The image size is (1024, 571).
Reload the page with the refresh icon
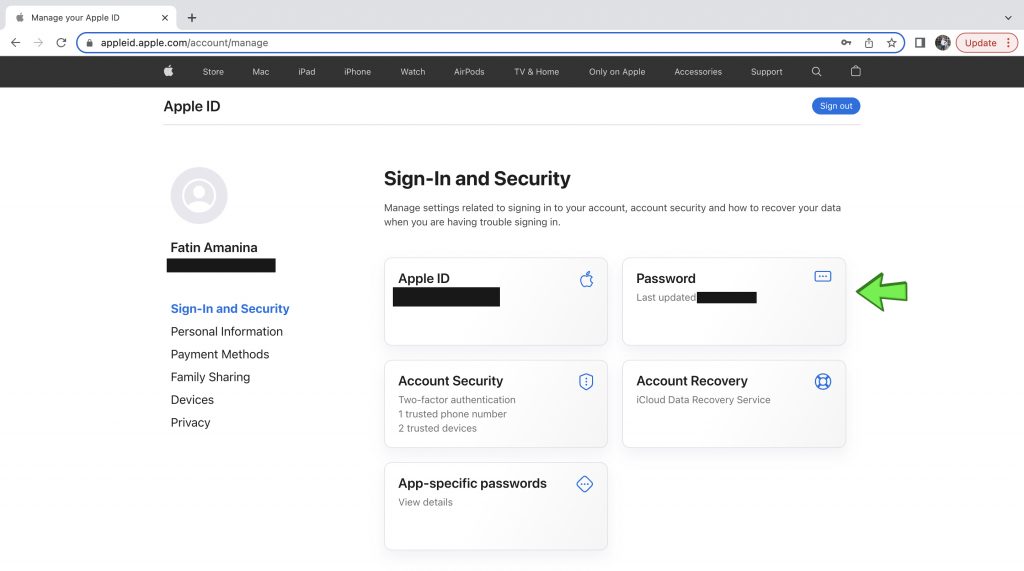pos(61,42)
